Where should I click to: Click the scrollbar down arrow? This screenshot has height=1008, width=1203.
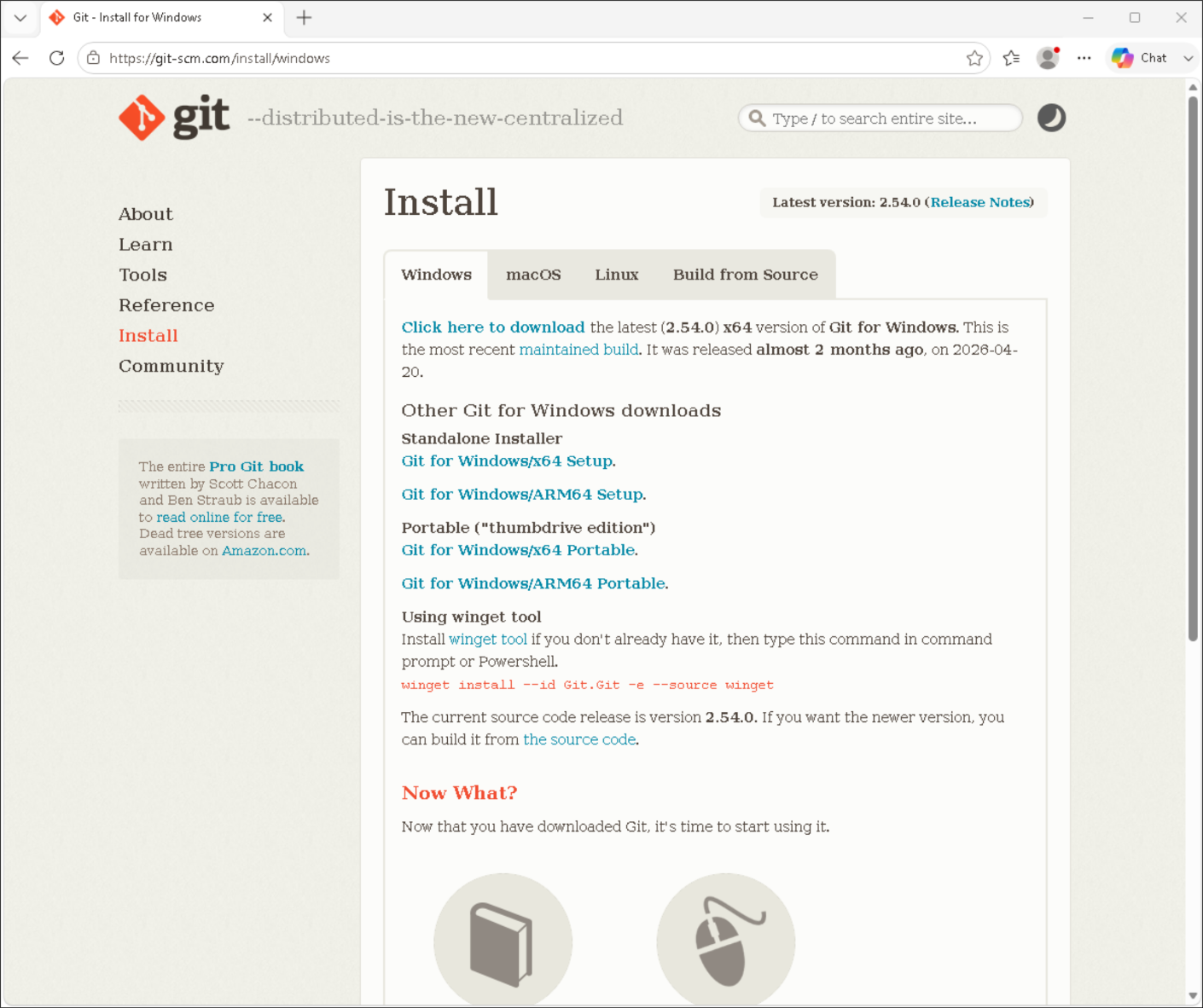pos(1193,996)
